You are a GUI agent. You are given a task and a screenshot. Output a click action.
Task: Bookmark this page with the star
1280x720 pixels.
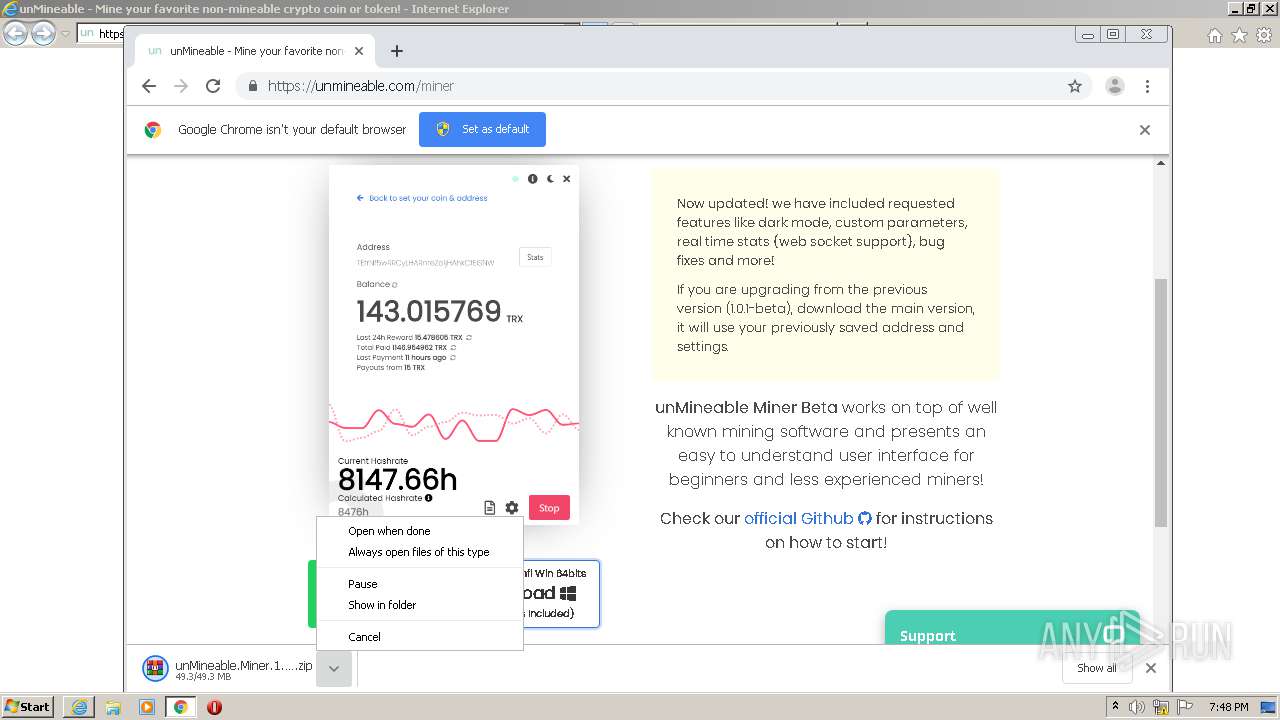(1075, 86)
